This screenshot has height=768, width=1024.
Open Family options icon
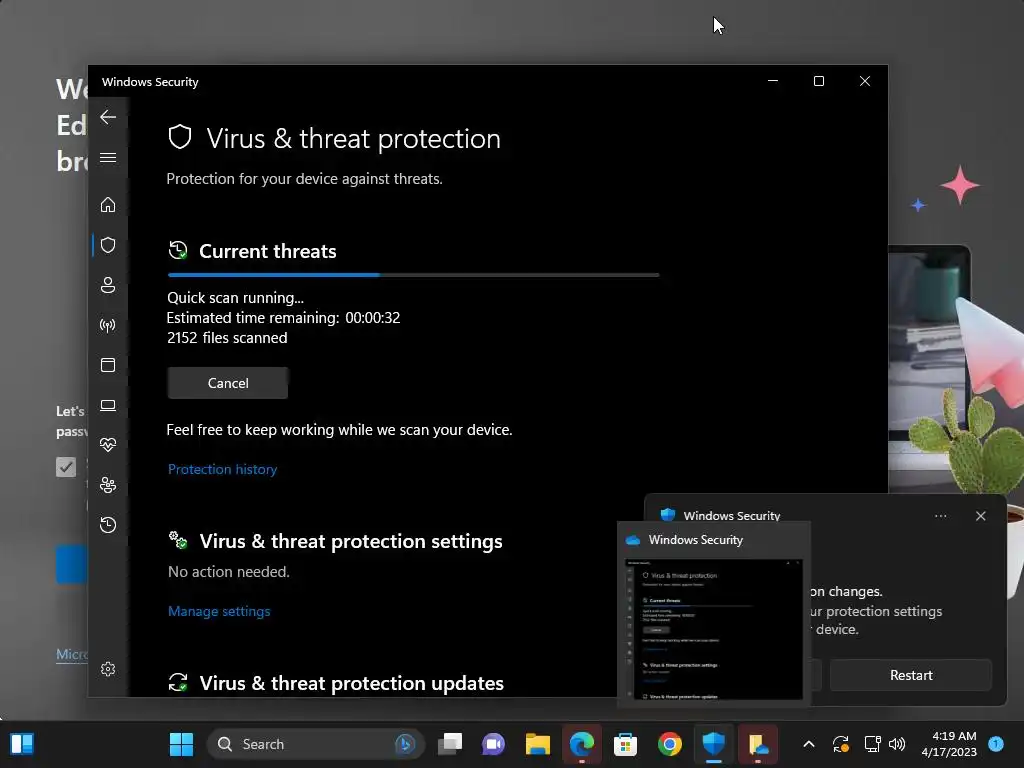(x=108, y=485)
